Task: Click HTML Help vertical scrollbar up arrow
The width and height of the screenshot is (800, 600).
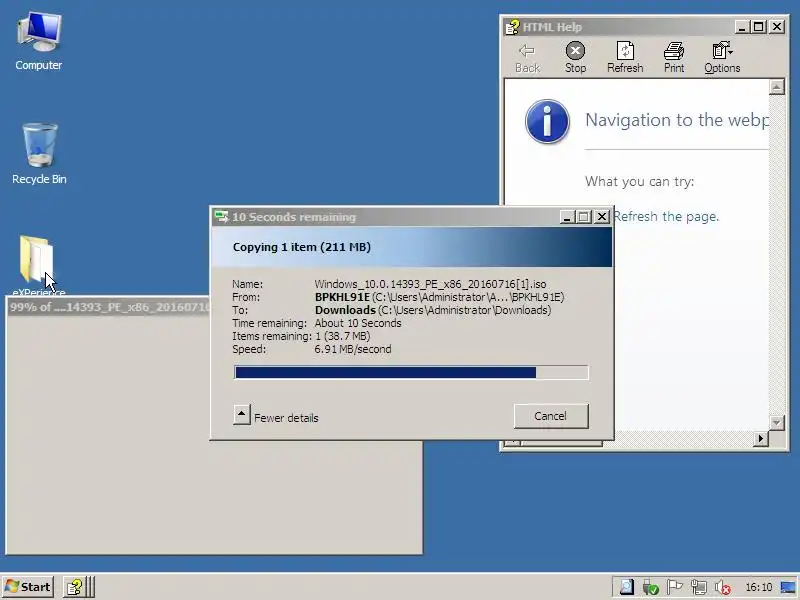Action: [776, 87]
